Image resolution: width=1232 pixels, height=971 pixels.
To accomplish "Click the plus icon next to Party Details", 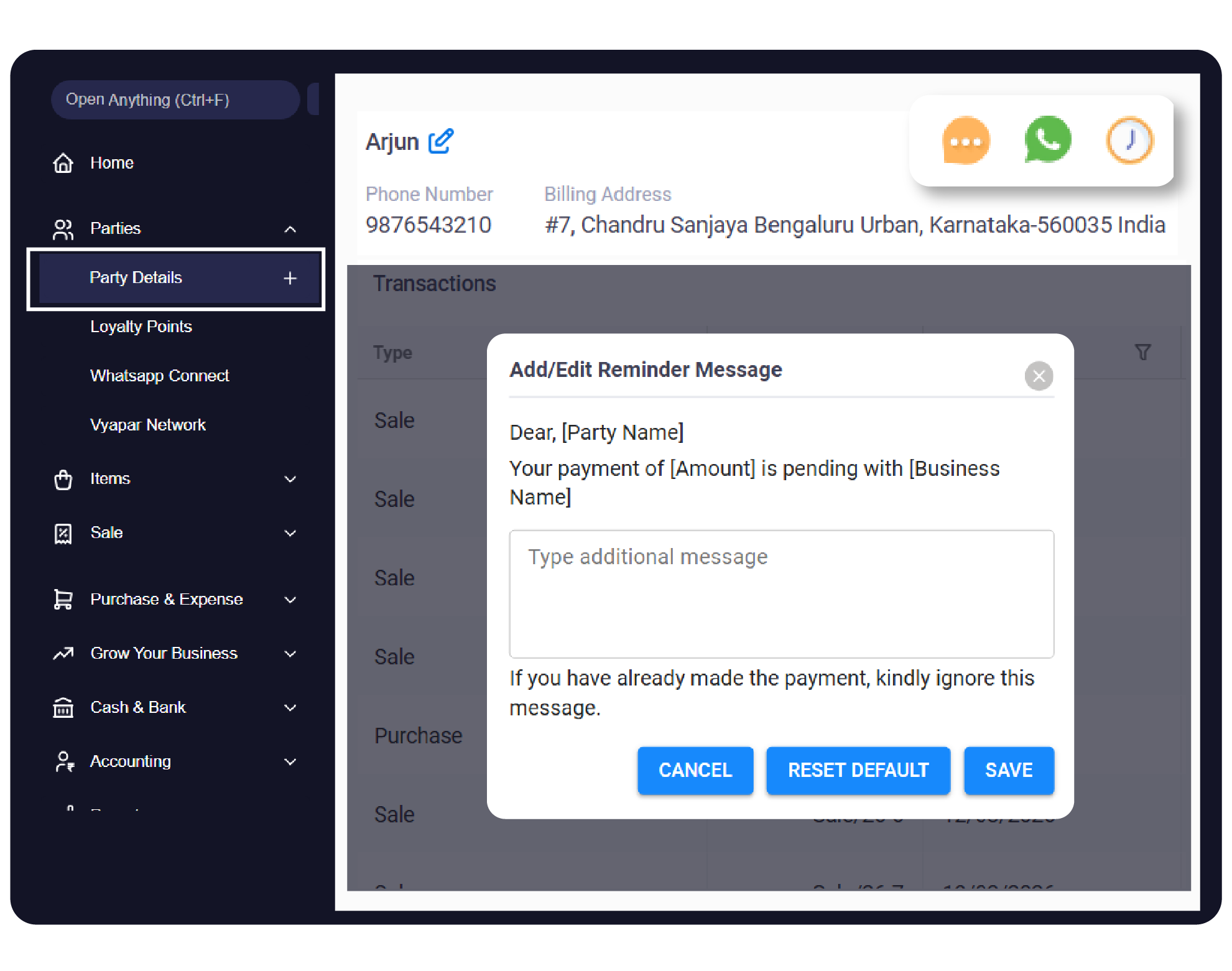I will (x=290, y=278).
